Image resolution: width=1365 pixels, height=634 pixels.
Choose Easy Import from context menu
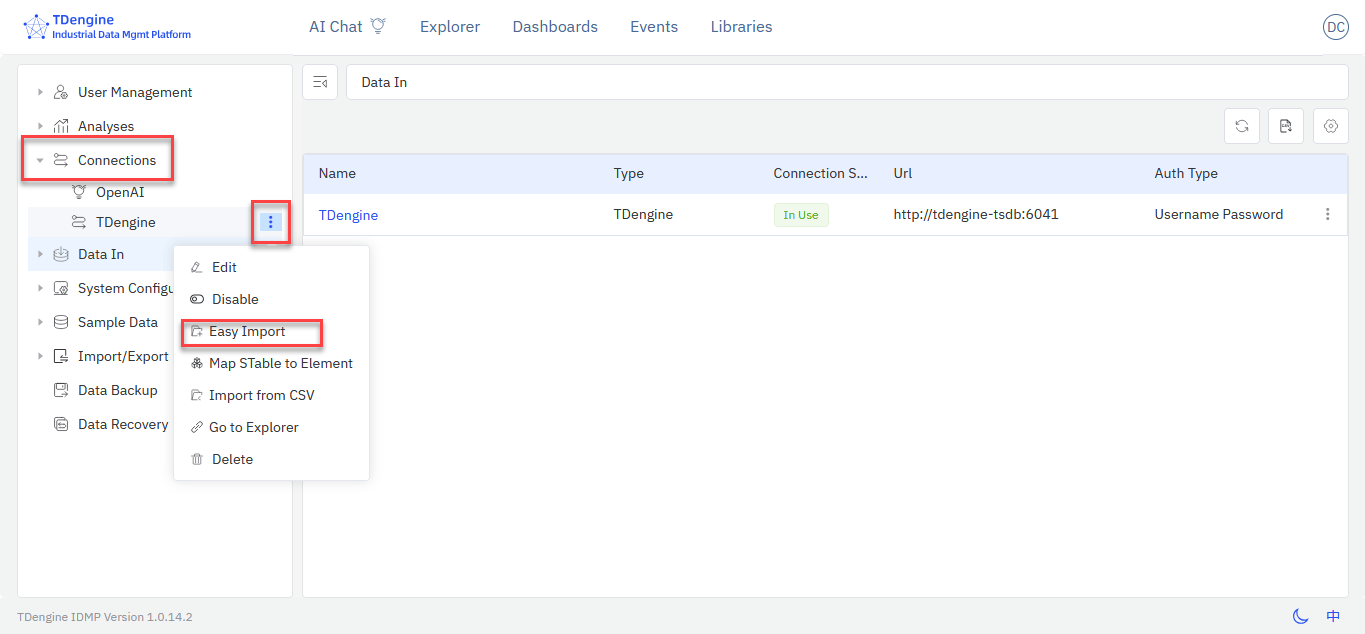point(247,331)
